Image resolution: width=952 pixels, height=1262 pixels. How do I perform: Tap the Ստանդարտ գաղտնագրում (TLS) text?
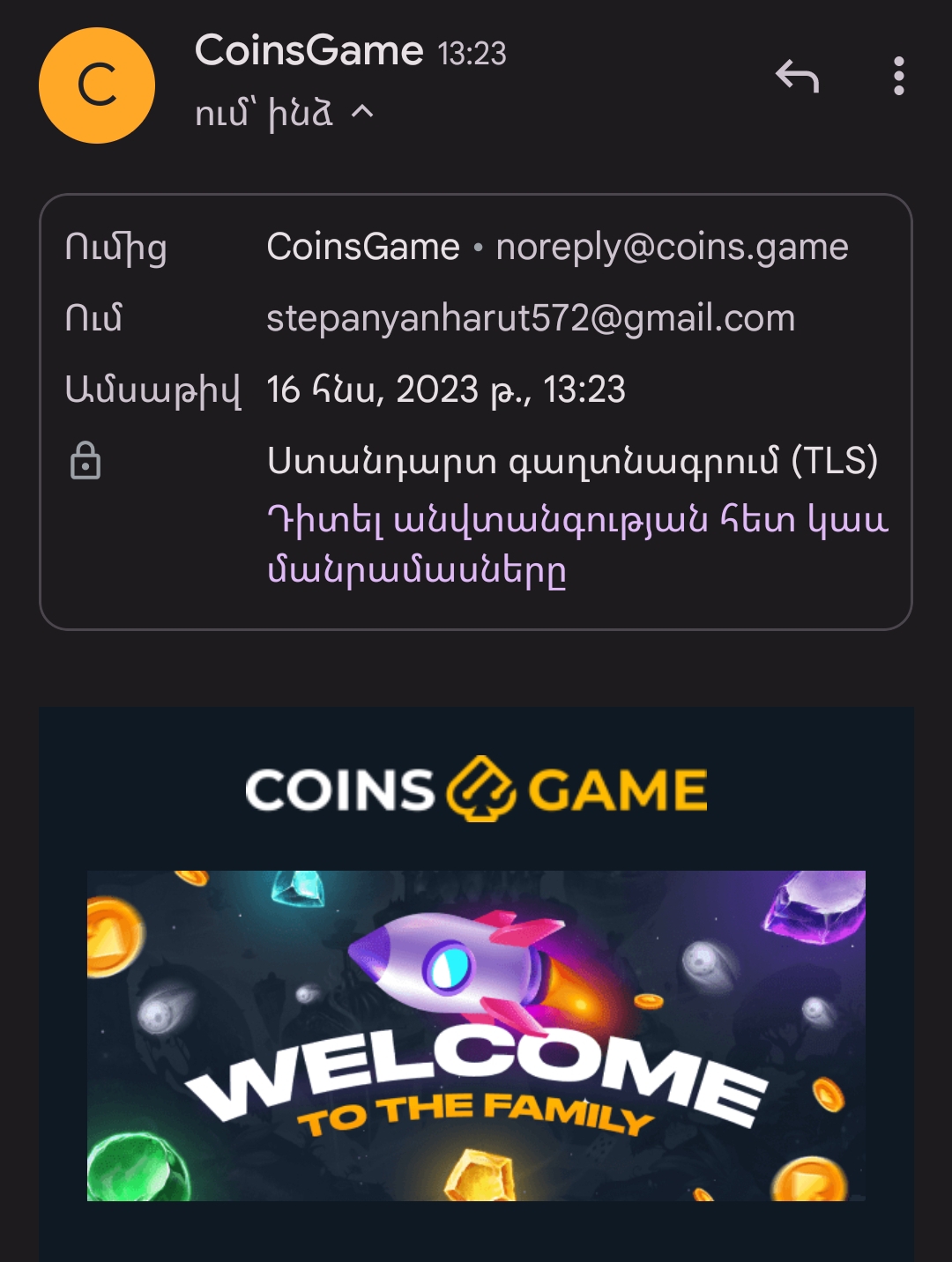[573, 461]
